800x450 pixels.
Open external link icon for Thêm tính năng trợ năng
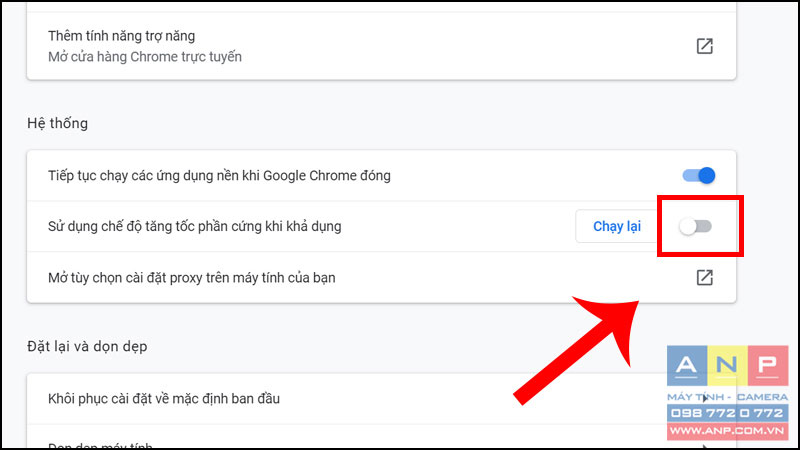(705, 46)
